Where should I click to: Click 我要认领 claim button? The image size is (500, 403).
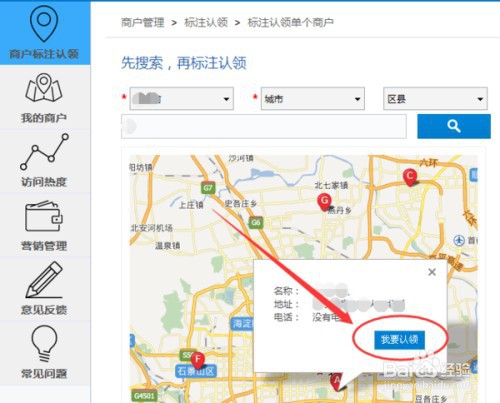pos(399,340)
